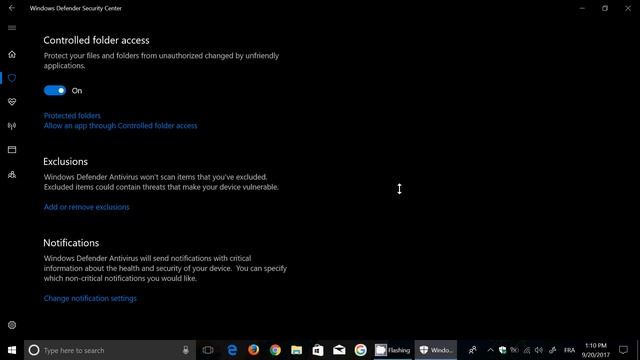640x360 pixels.
Task: Open Mail app from taskbar
Action: 339,350
